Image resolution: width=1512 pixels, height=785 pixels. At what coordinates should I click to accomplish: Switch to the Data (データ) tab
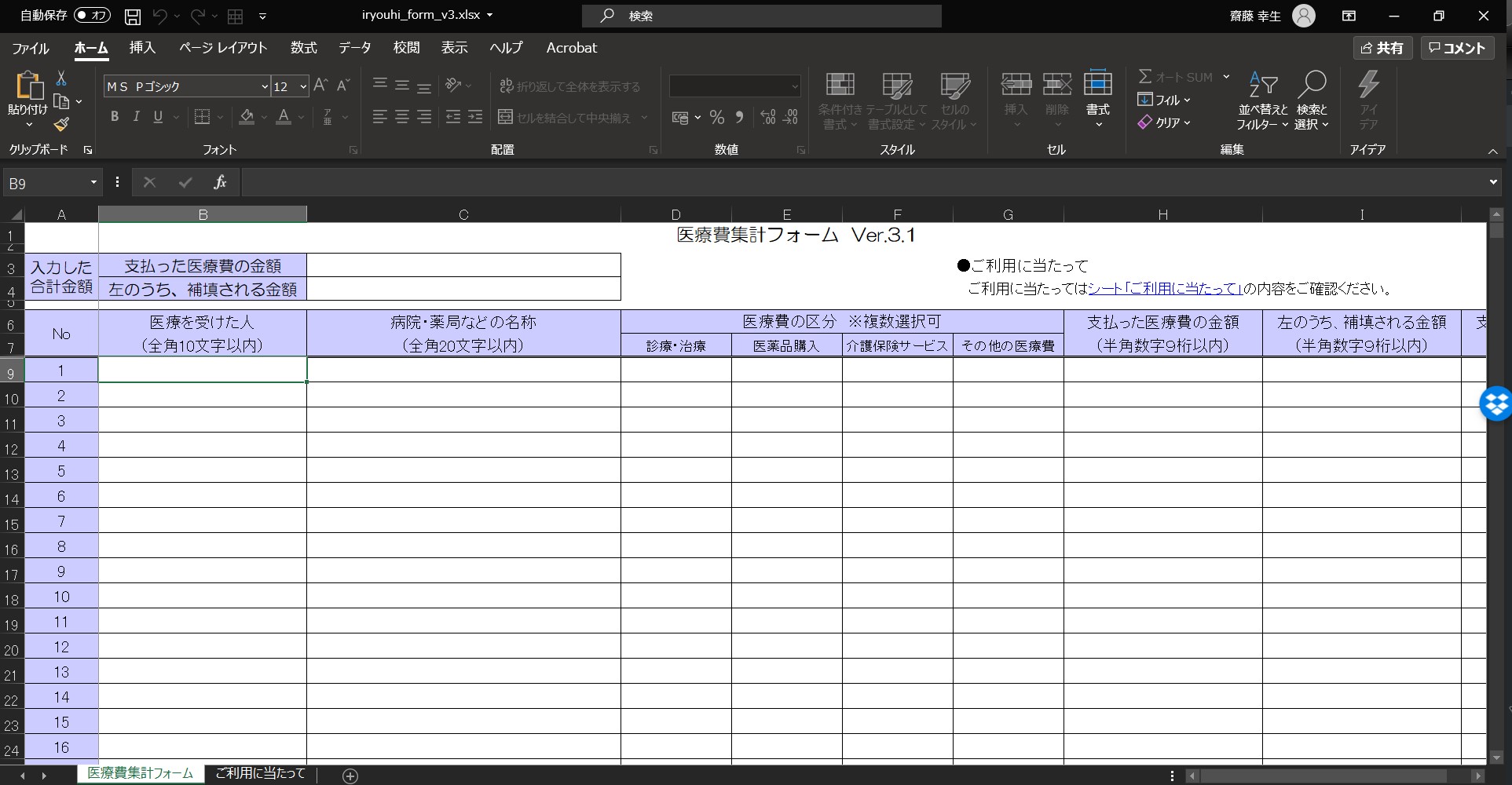point(355,48)
